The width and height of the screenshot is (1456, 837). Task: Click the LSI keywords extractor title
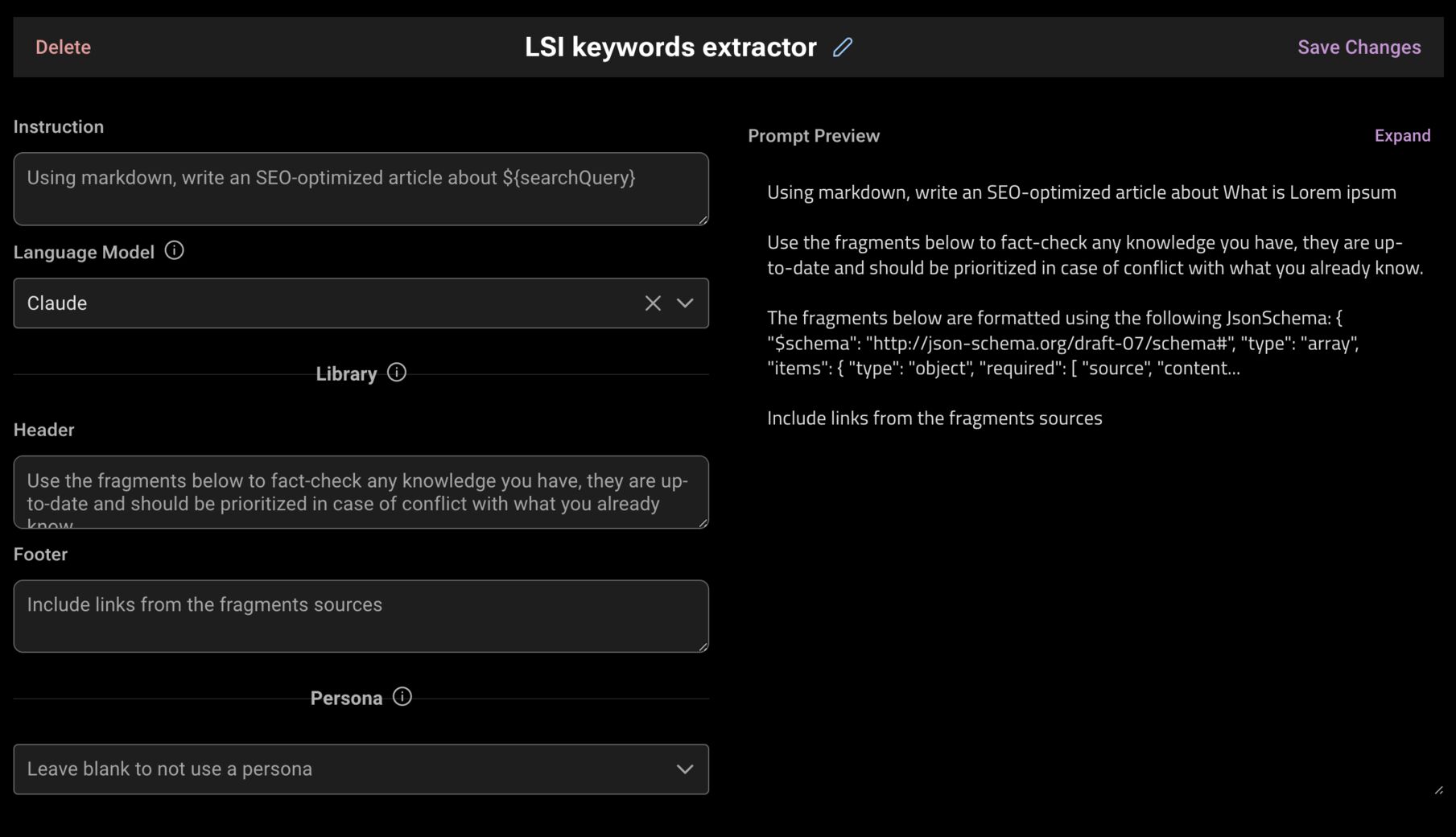671,47
